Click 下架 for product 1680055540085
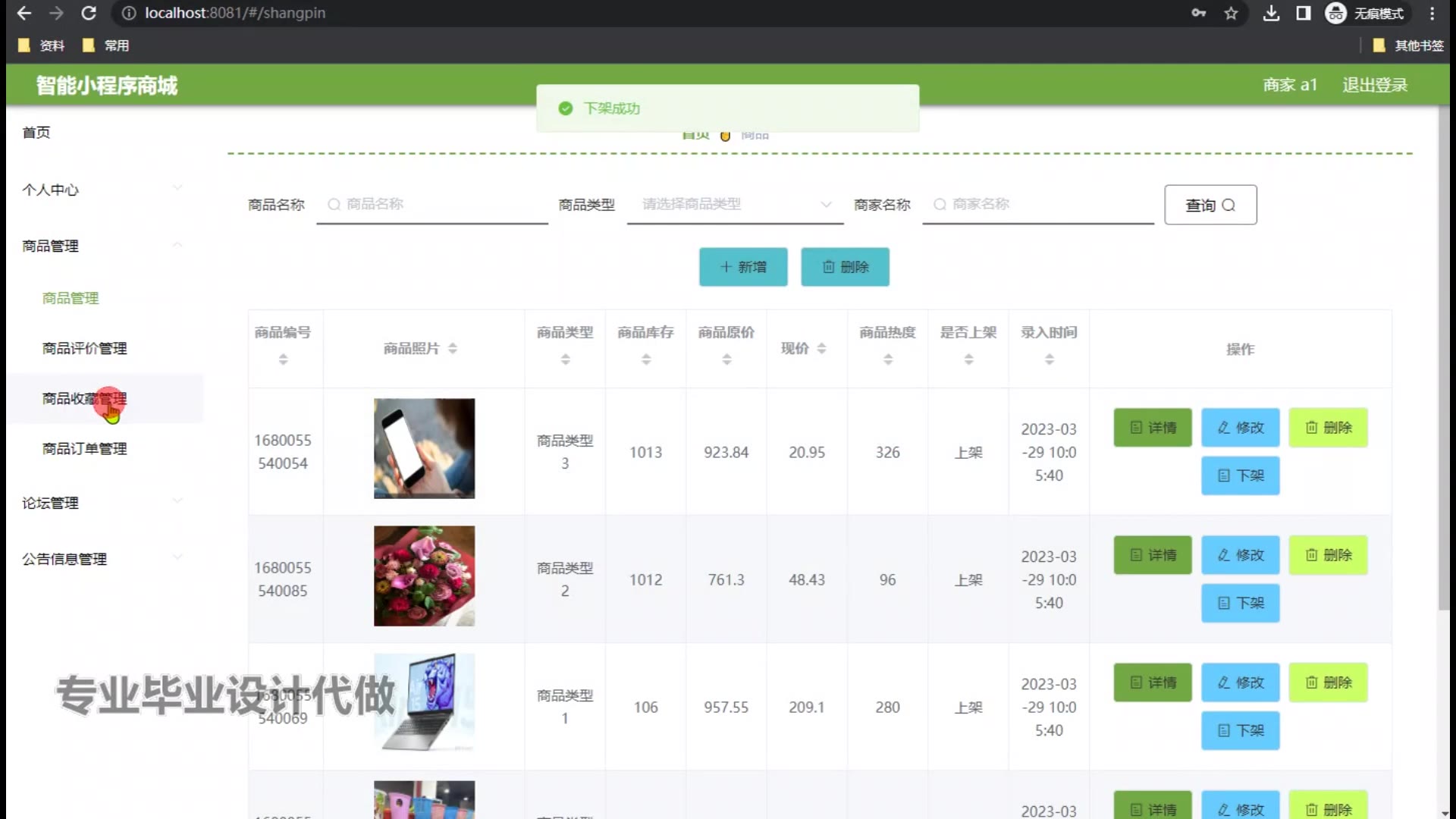 [1241, 603]
